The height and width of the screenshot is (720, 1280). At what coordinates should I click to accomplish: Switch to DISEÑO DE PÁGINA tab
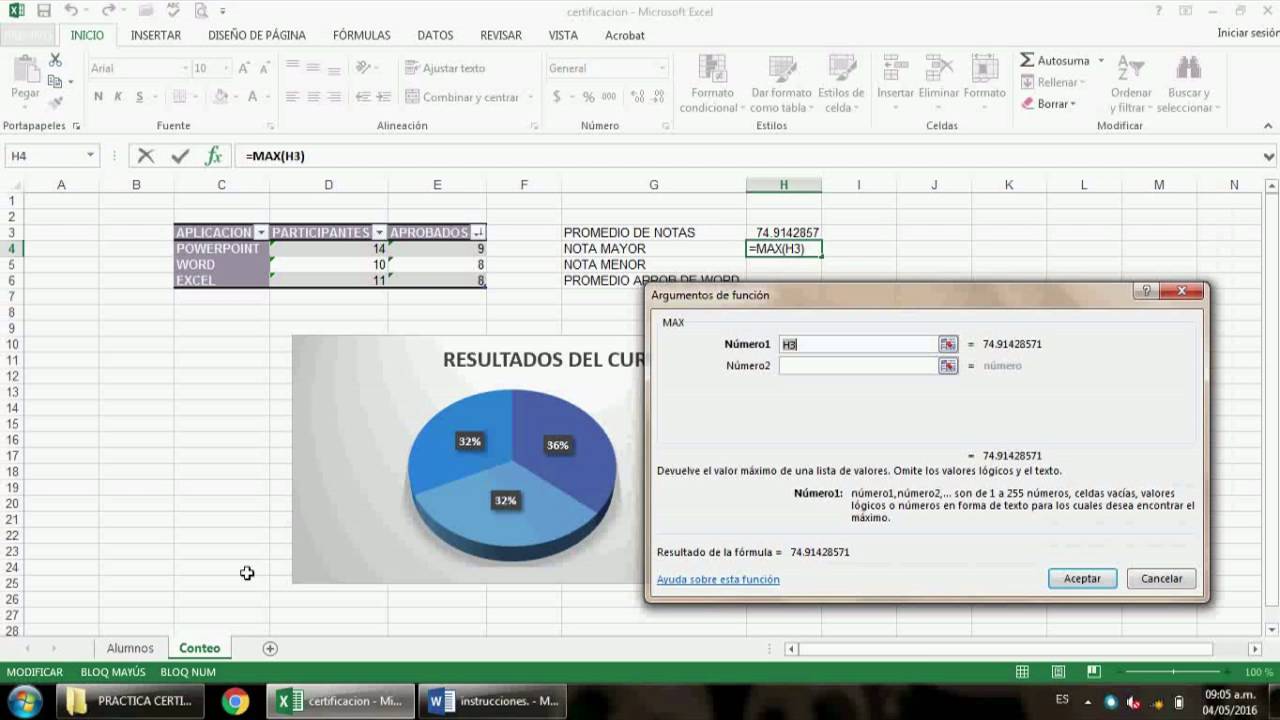pyautogui.click(x=257, y=35)
